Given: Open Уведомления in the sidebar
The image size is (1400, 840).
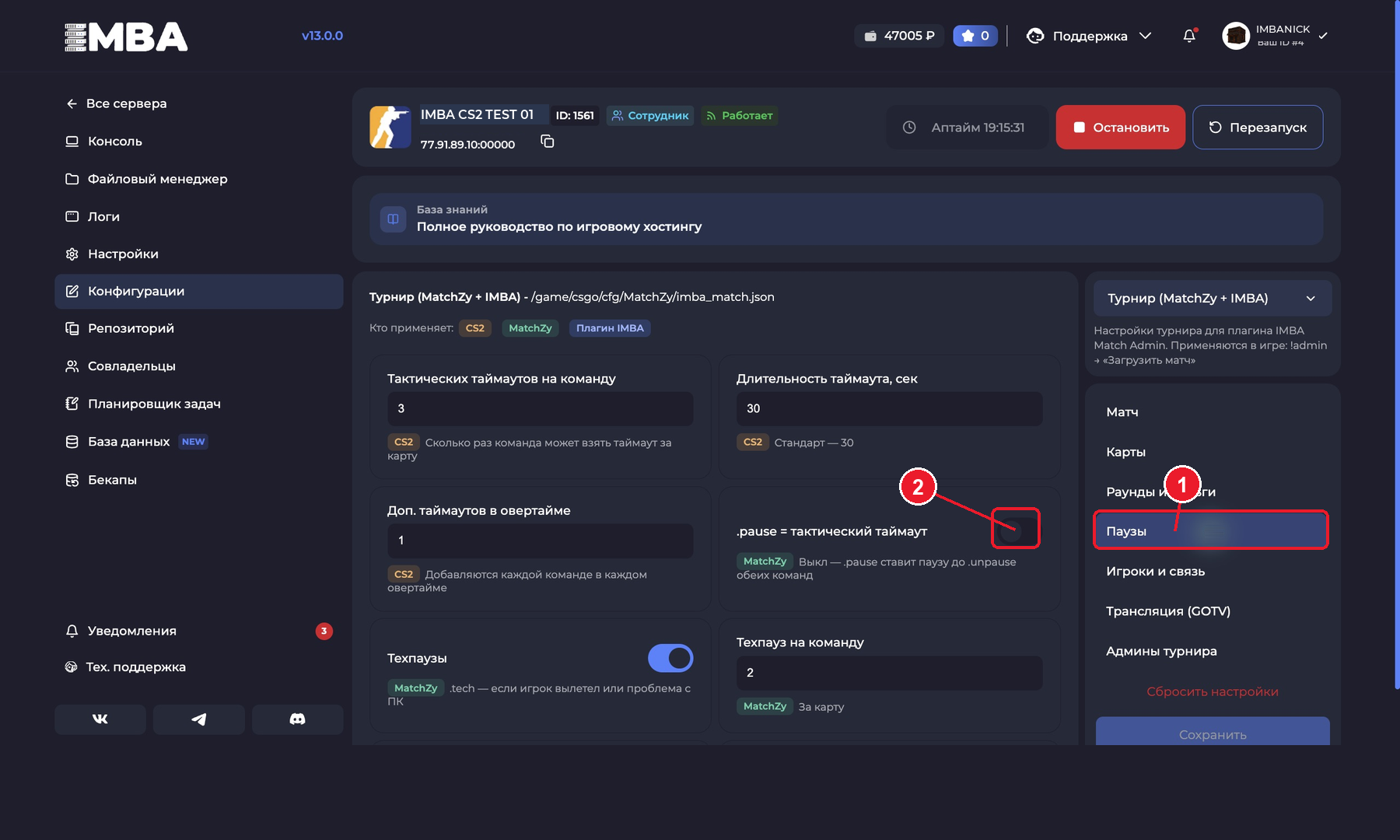Looking at the screenshot, I should point(198,631).
